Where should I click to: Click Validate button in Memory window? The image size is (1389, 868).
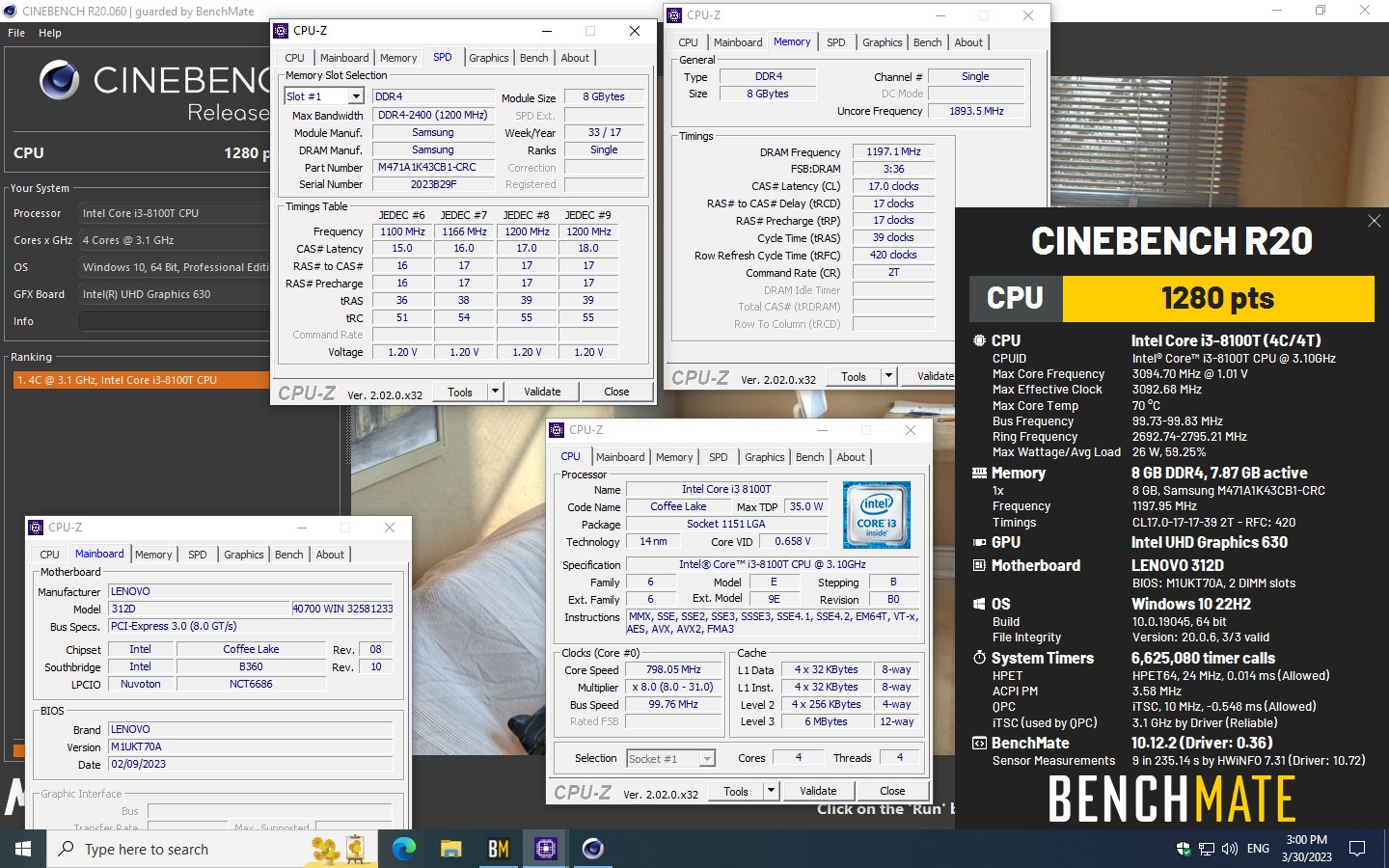pos(928,377)
